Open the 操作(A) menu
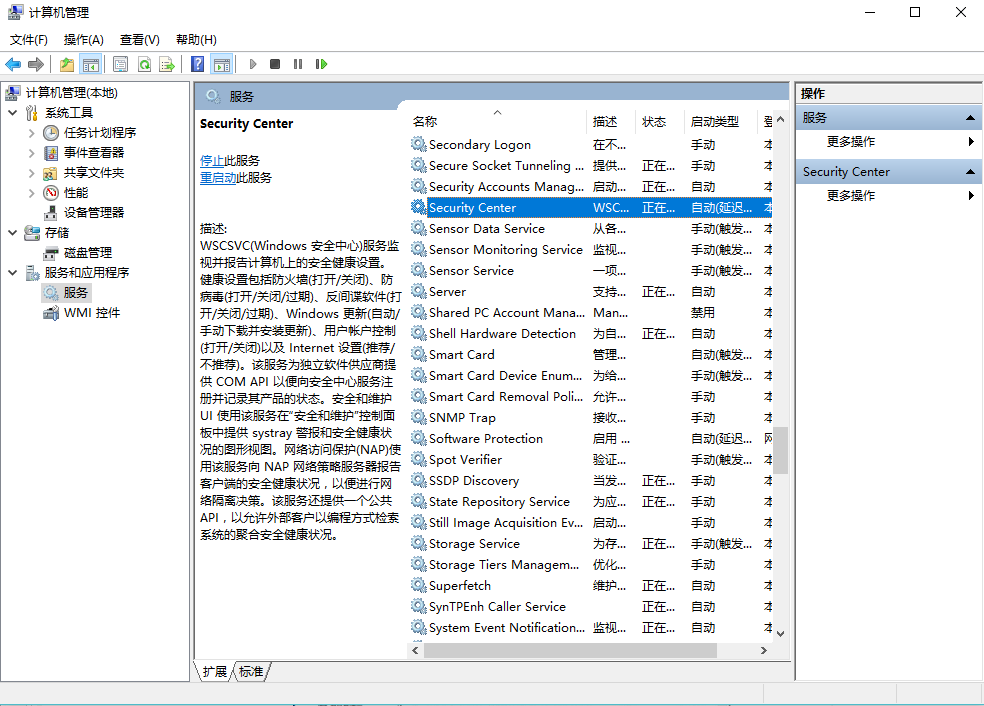 83,40
